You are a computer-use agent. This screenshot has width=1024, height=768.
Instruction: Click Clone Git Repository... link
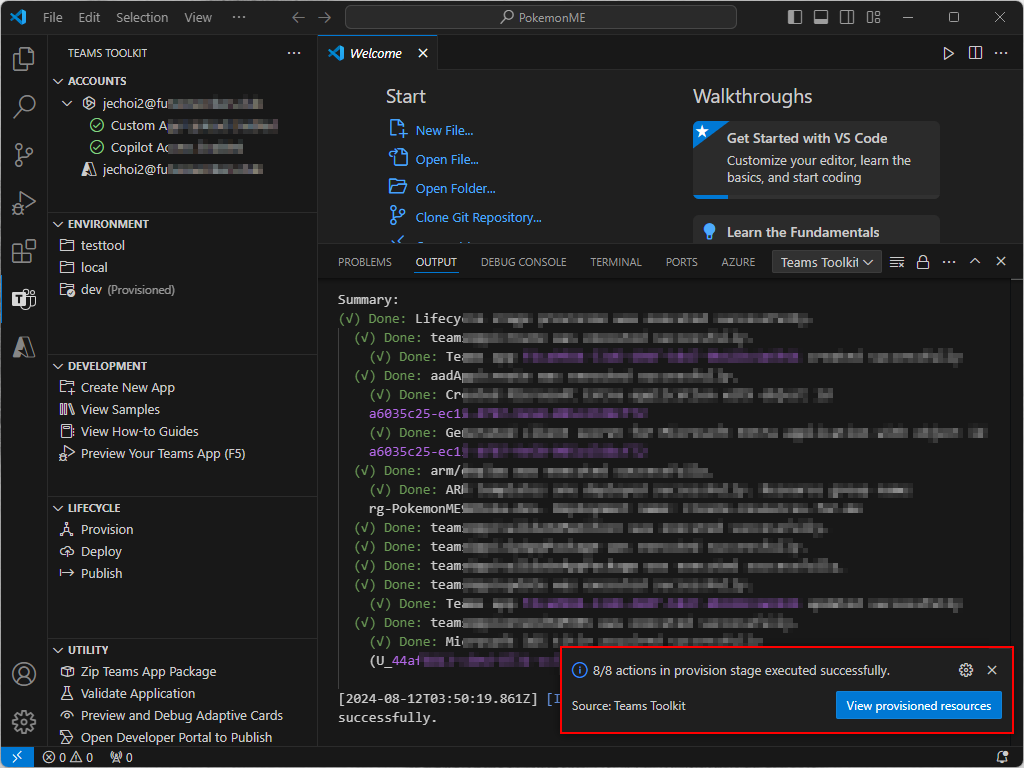click(x=478, y=217)
